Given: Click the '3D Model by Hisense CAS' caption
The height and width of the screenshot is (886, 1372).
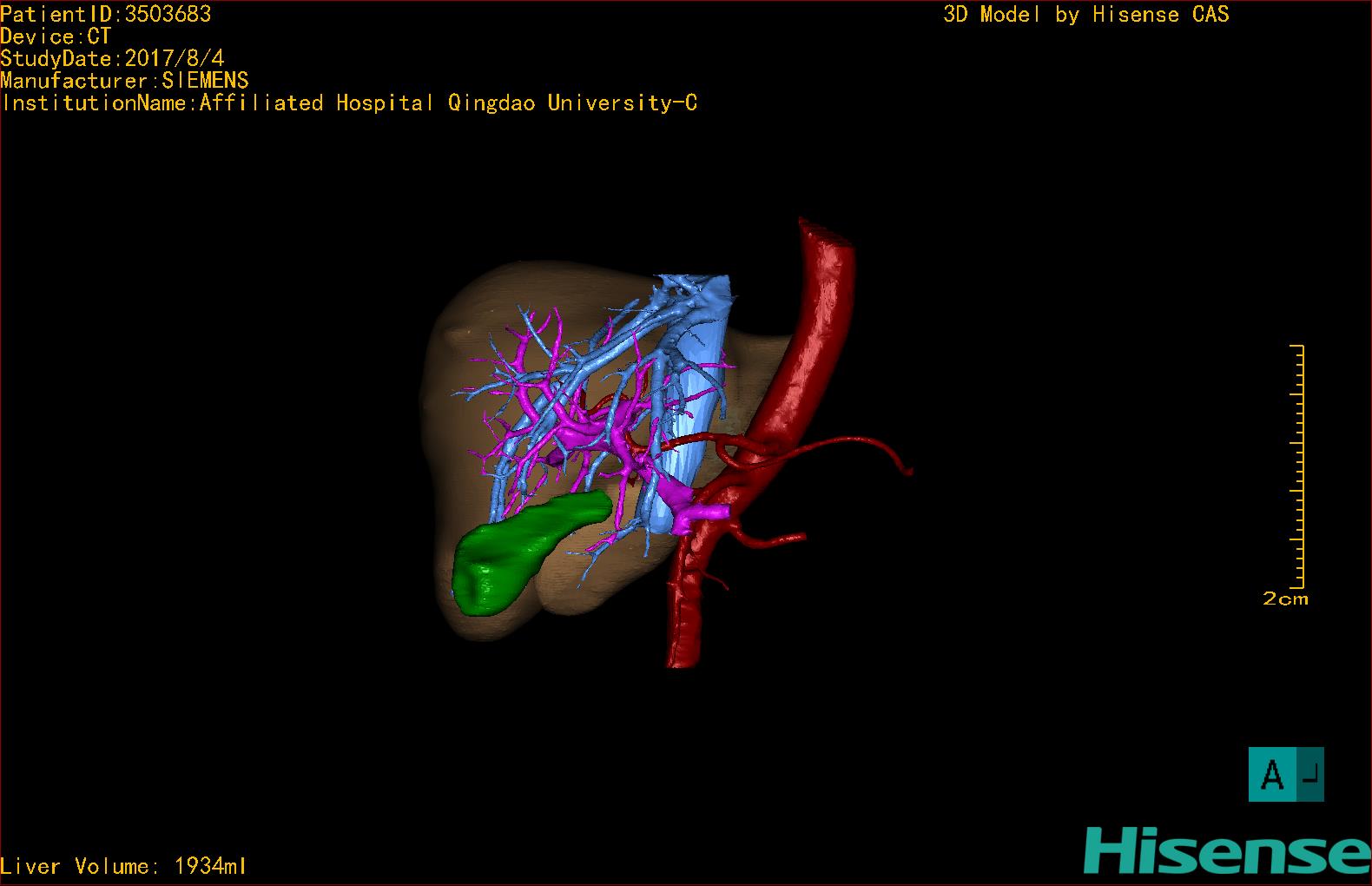Looking at the screenshot, I should pos(1086,14).
